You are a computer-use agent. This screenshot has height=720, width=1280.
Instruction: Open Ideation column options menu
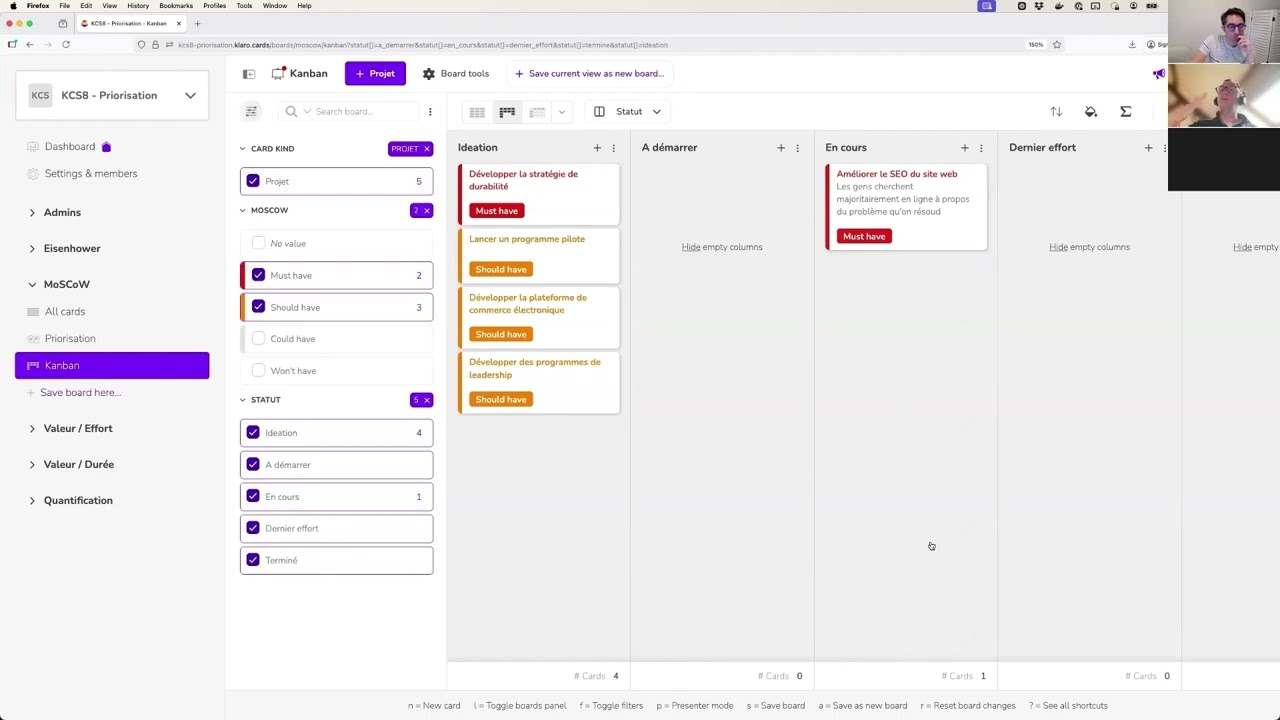click(614, 148)
